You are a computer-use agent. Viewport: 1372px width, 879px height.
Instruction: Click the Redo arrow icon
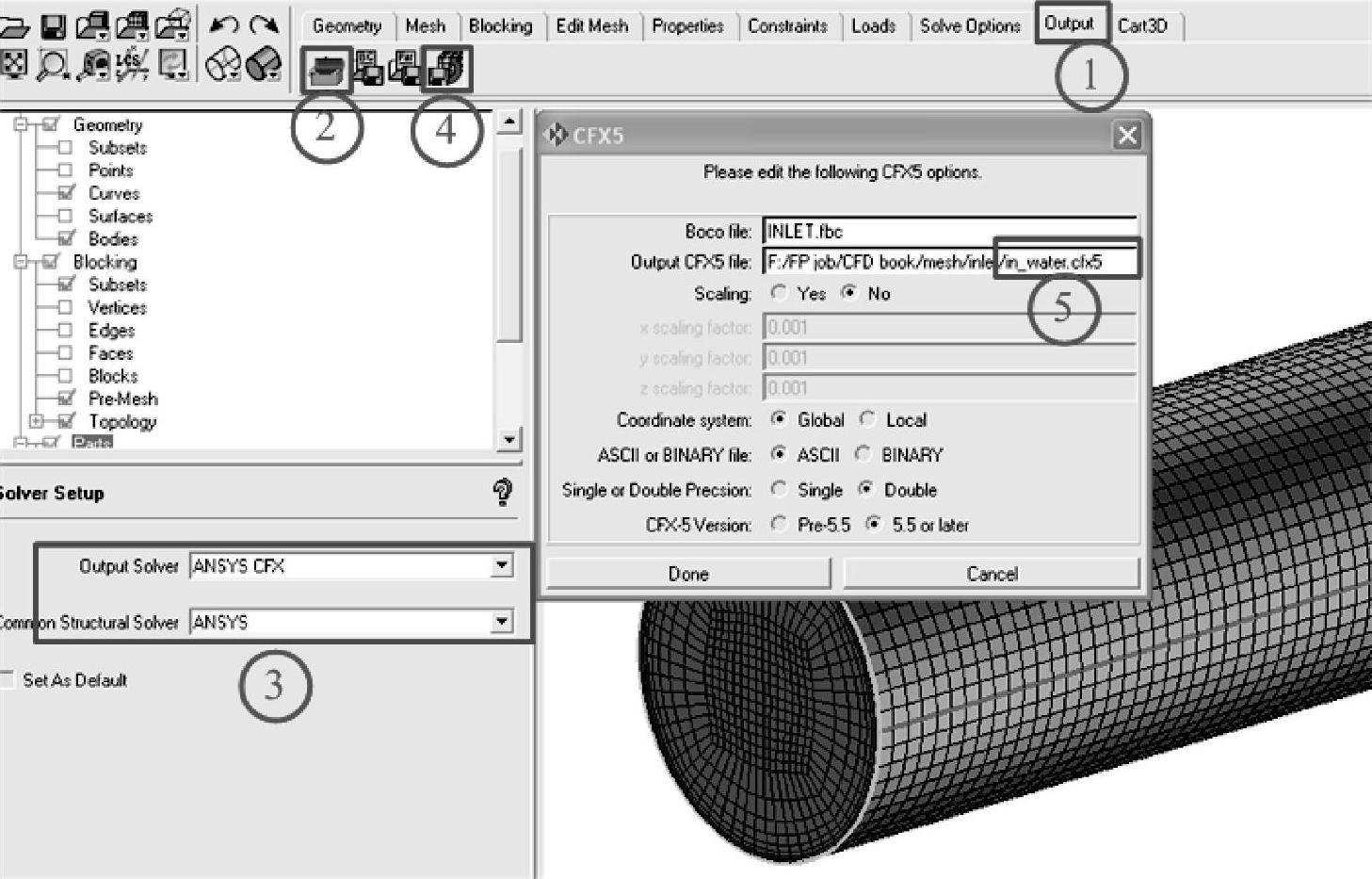(x=264, y=25)
